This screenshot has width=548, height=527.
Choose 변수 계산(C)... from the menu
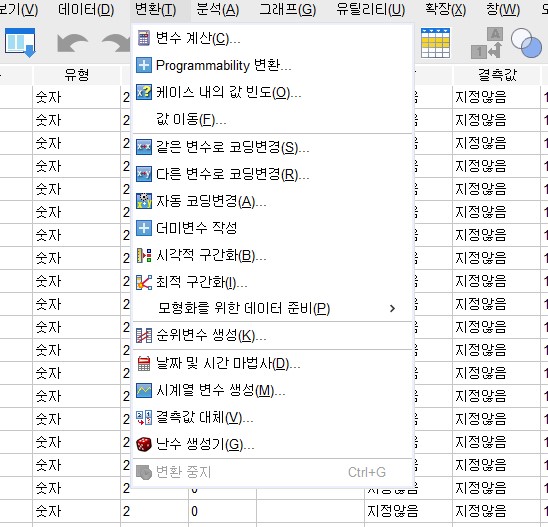point(273,38)
